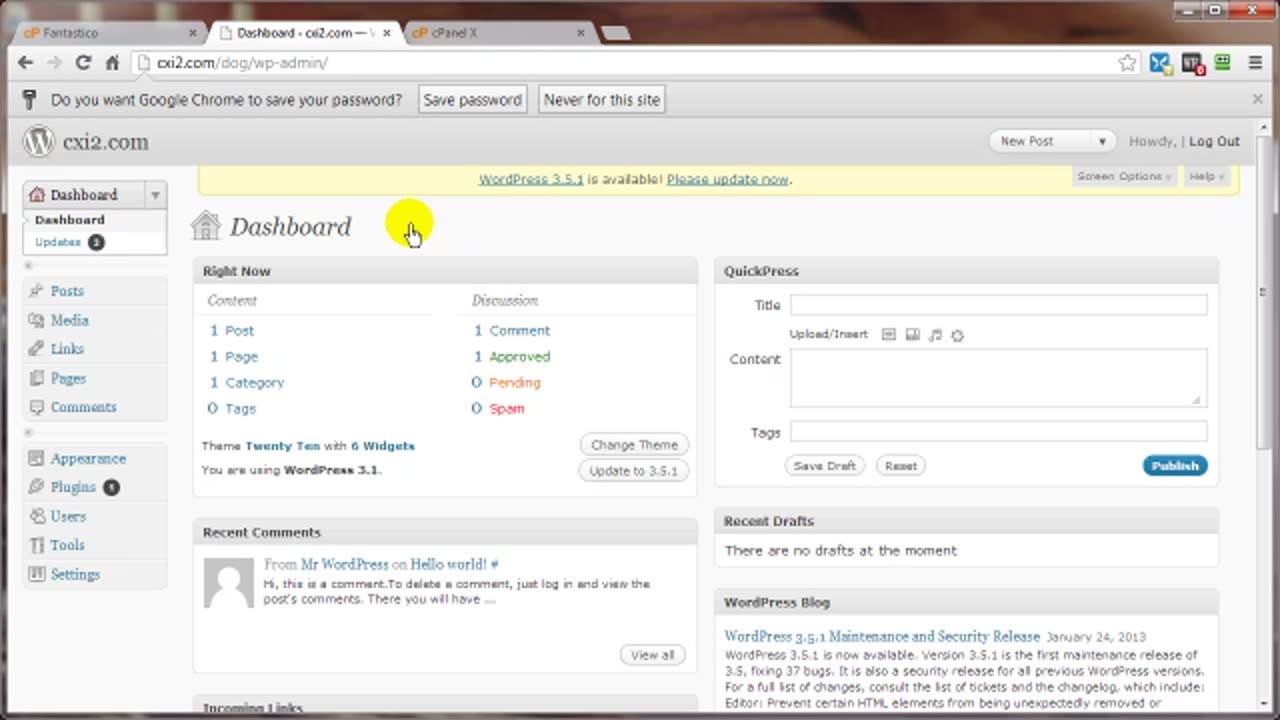Open the Chrome menu hamburger icon
Image resolution: width=1280 pixels, height=720 pixels.
coord(1256,63)
